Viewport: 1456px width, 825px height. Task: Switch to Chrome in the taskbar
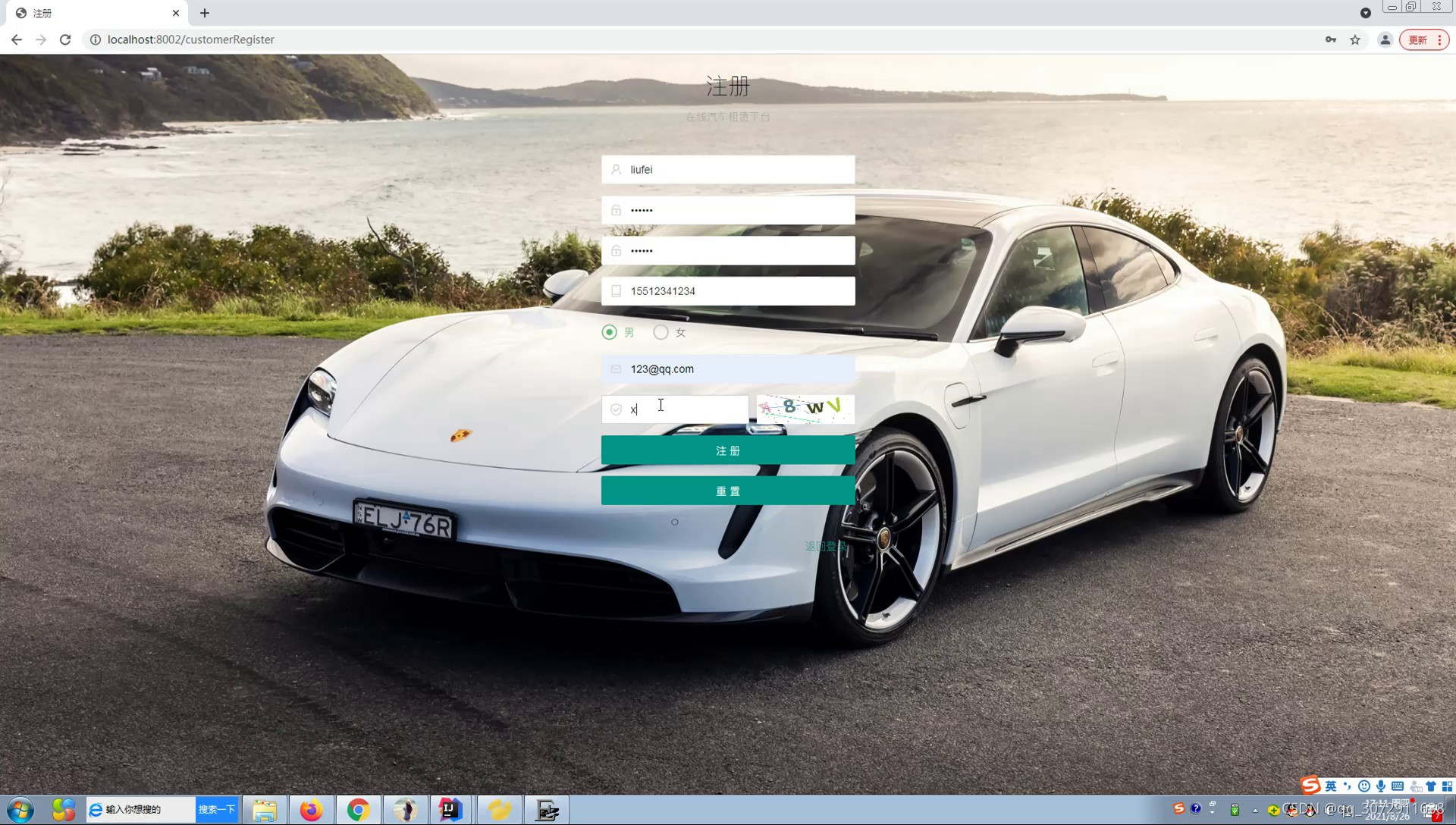click(359, 810)
